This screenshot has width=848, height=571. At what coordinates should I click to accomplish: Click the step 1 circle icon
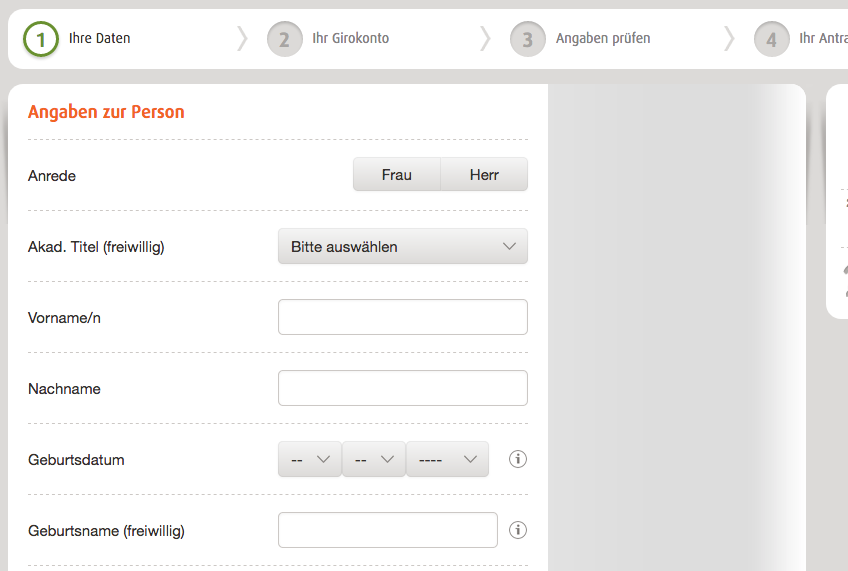[41, 39]
